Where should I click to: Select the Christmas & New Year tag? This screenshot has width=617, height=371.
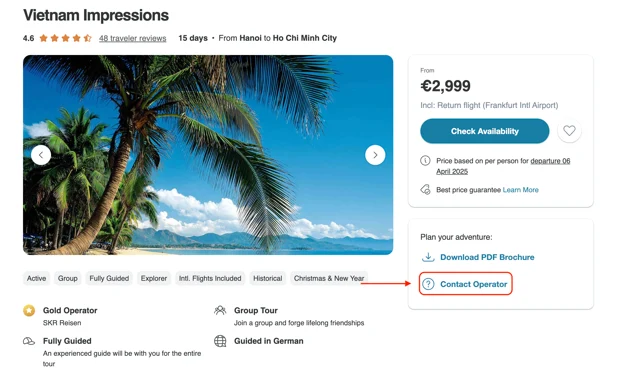click(329, 278)
